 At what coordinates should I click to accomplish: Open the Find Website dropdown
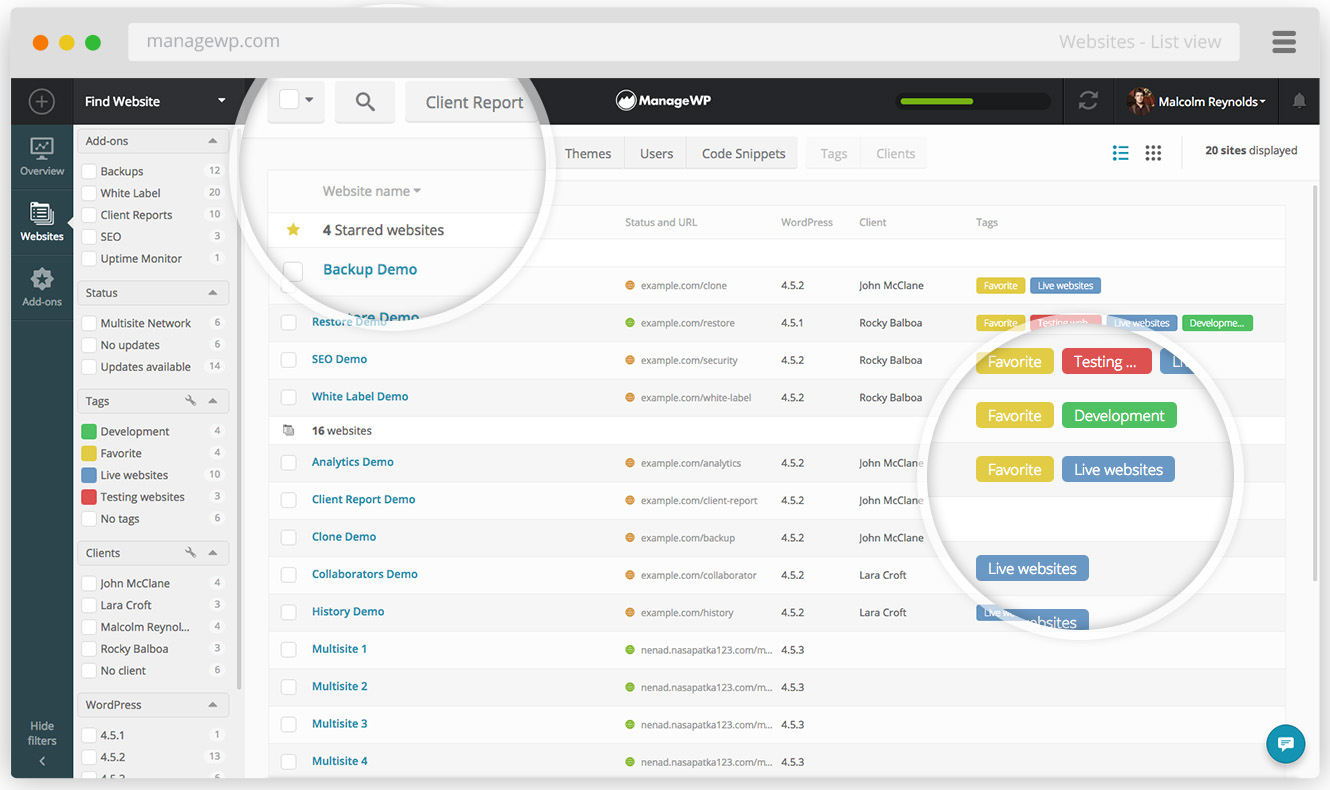pos(152,101)
